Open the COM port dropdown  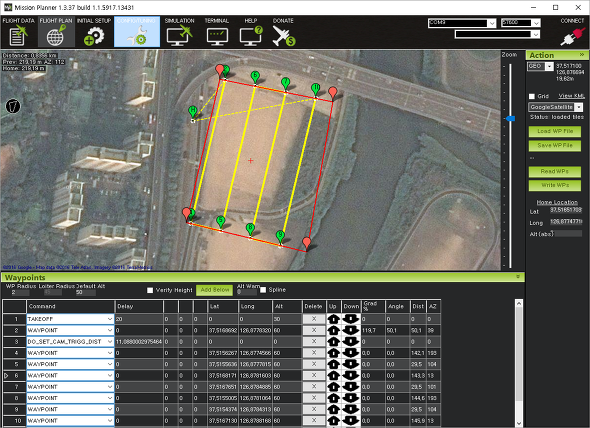pyautogui.click(x=492, y=23)
